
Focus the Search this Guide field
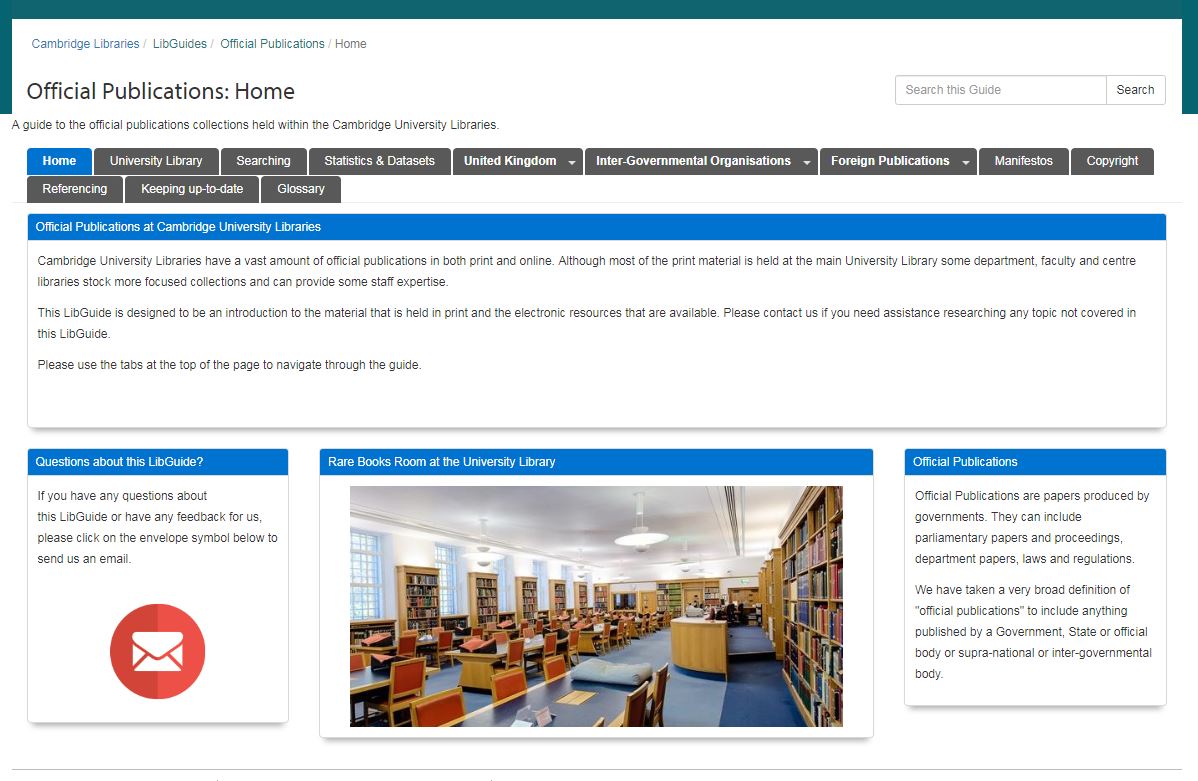[1001, 90]
